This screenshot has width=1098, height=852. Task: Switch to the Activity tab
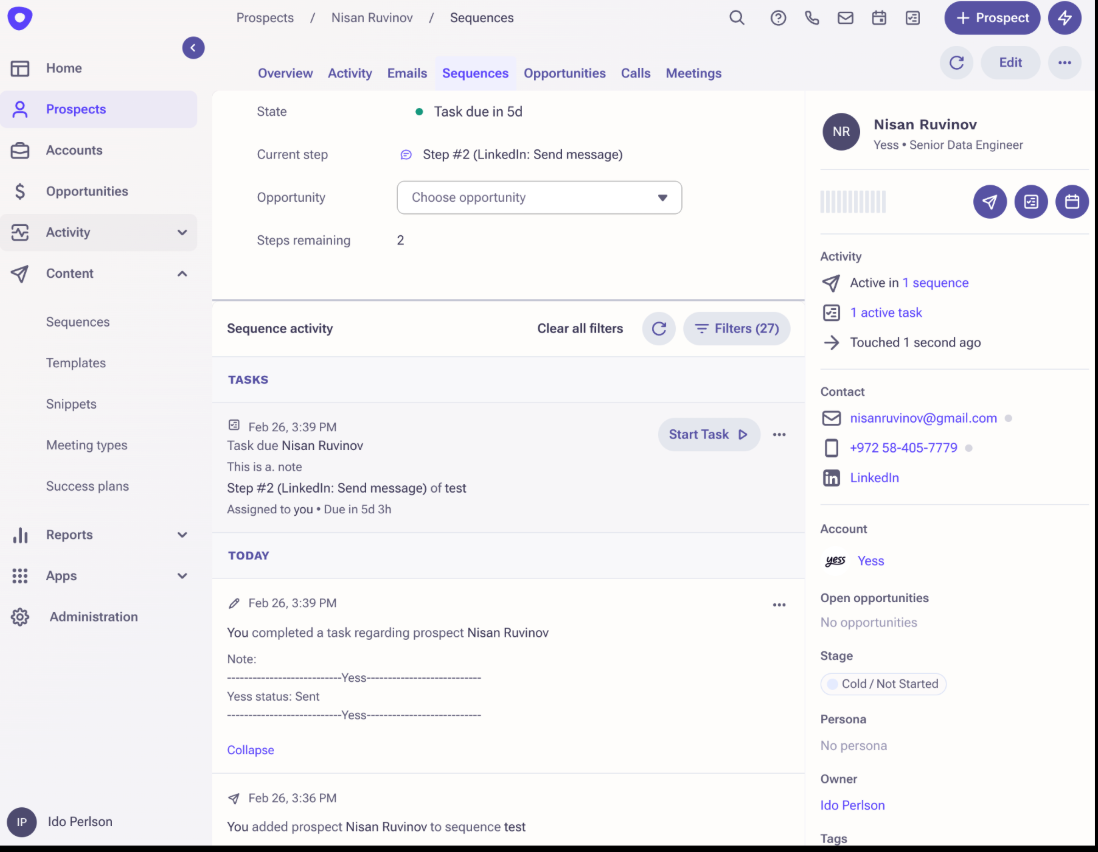coord(349,74)
